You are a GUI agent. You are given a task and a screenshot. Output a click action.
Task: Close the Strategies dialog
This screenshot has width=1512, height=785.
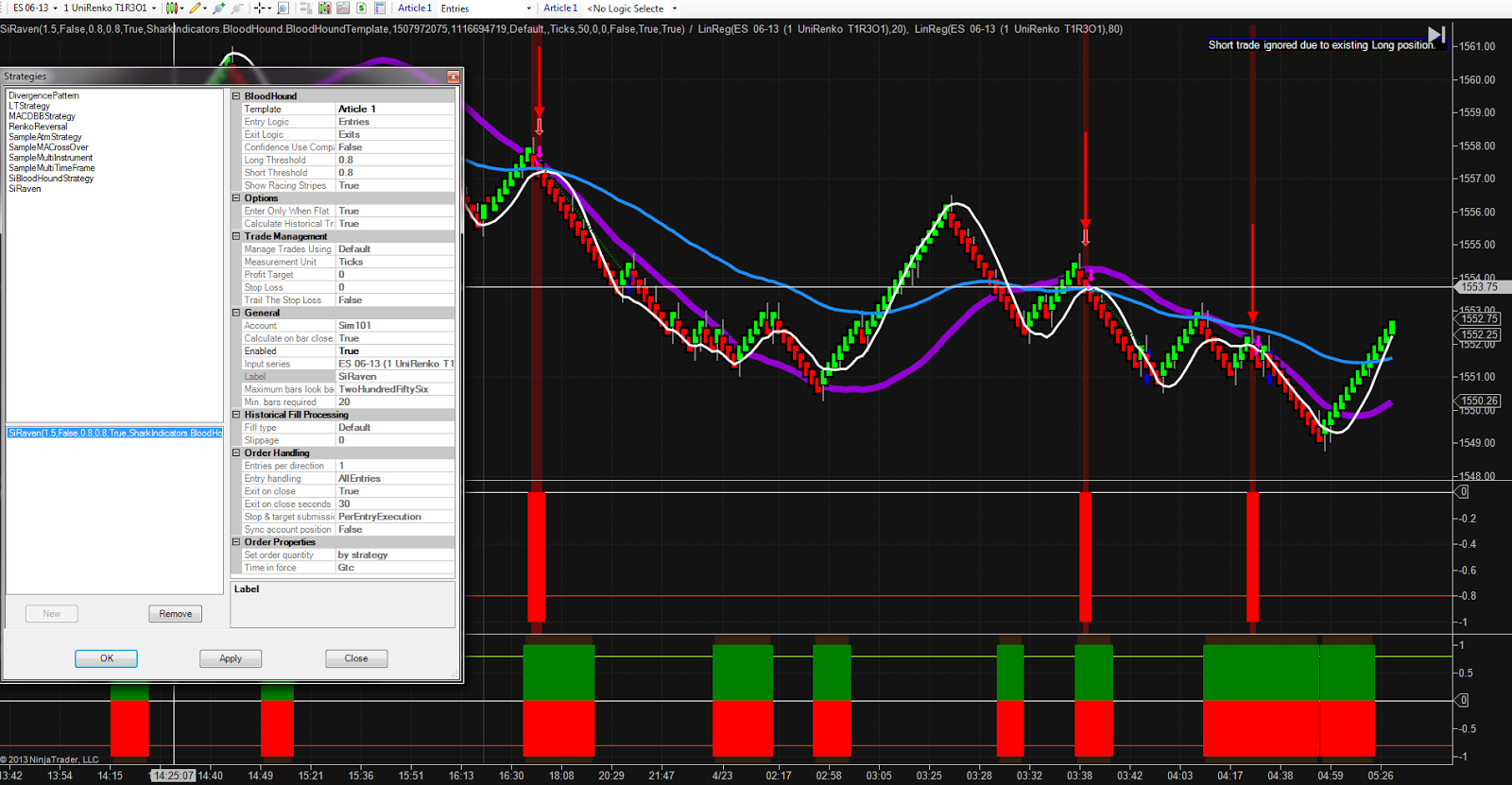pyautogui.click(x=453, y=77)
